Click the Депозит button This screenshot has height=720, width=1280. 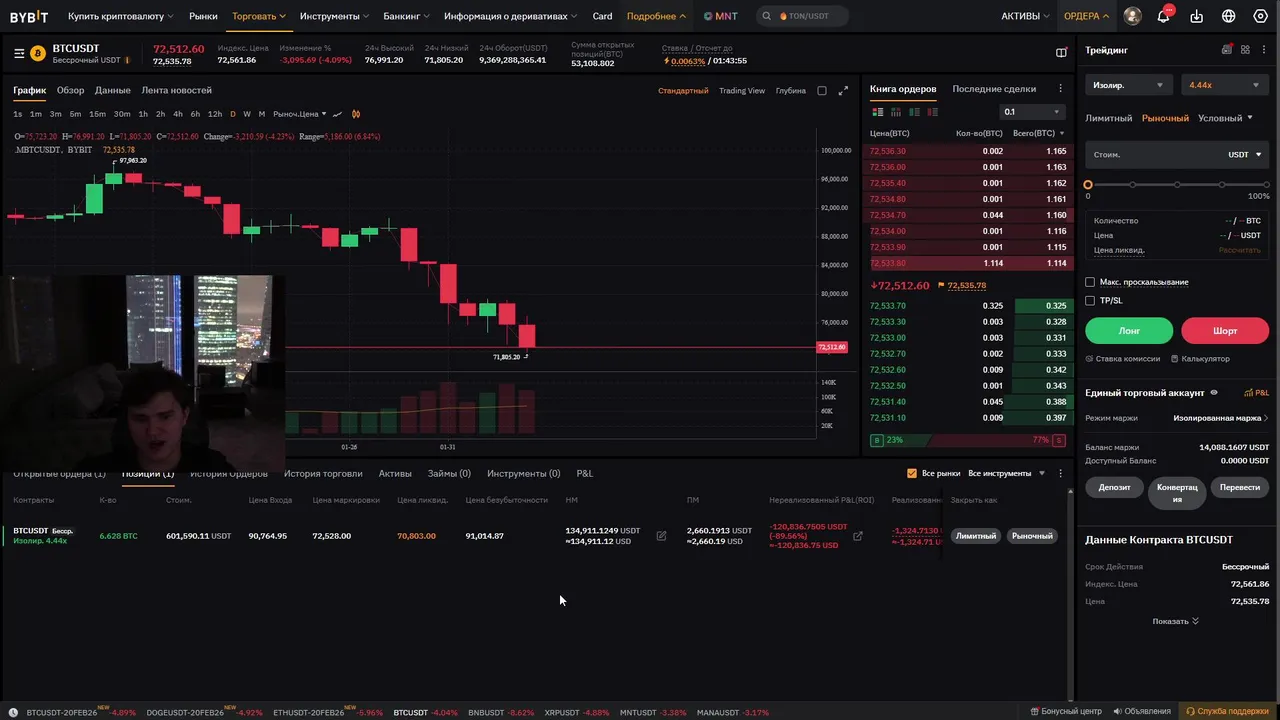pyautogui.click(x=1114, y=487)
